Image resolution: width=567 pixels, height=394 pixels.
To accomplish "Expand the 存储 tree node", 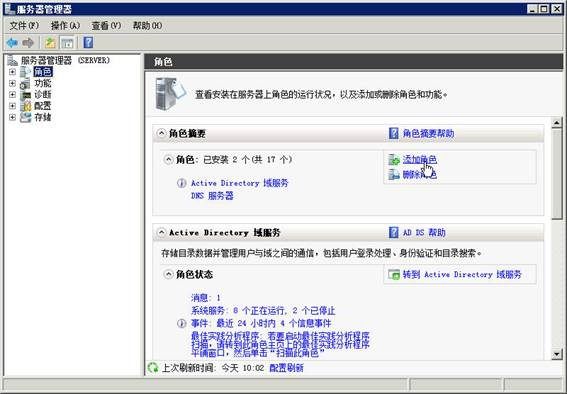I will coord(12,117).
